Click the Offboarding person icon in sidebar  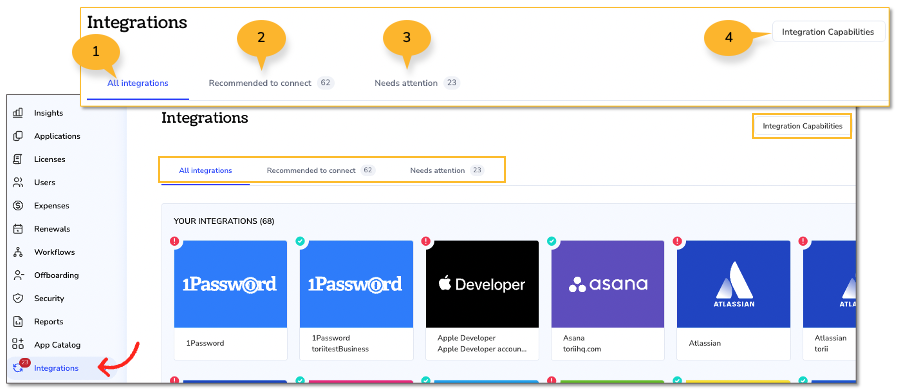(x=18, y=275)
